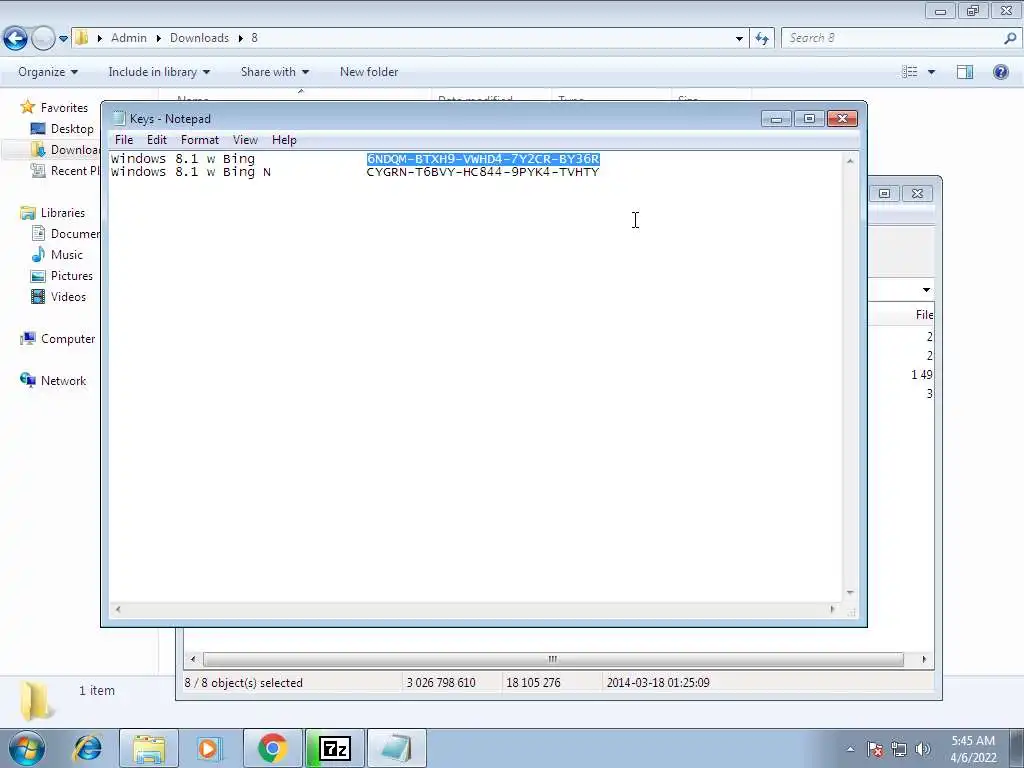Click the Explorer help question mark icon
The height and width of the screenshot is (768, 1024).
pyautogui.click(x=1000, y=72)
